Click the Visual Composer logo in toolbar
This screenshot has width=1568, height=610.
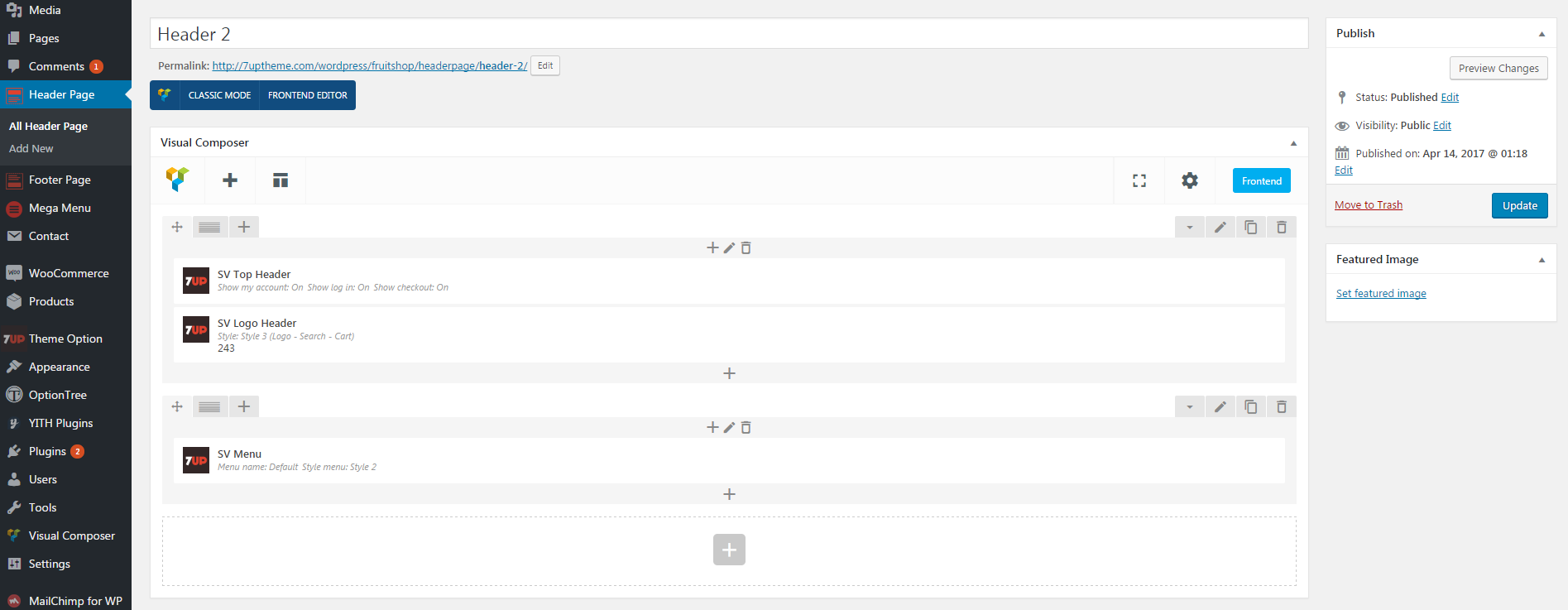[x=178, y=180]
